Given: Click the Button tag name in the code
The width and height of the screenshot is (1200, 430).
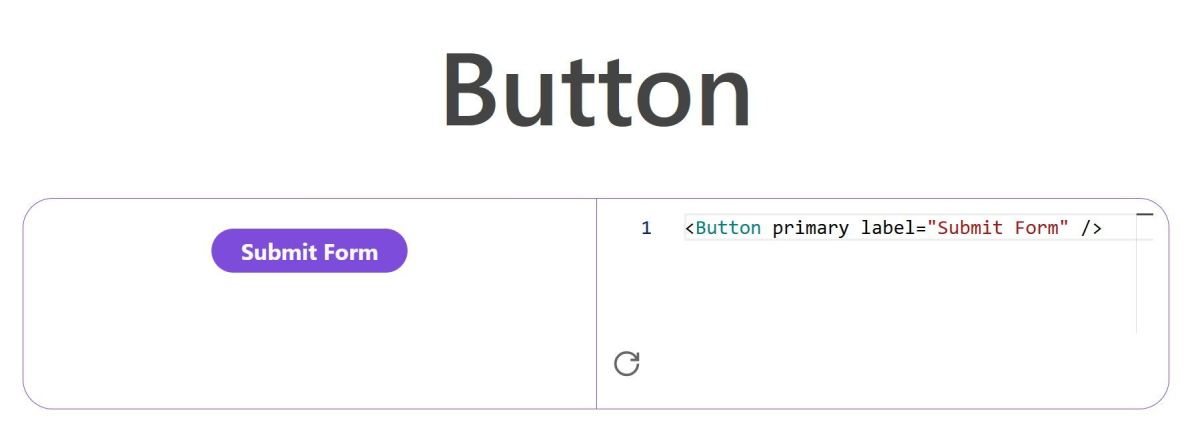Looking at the screenshot, I should tap(728, 228).
